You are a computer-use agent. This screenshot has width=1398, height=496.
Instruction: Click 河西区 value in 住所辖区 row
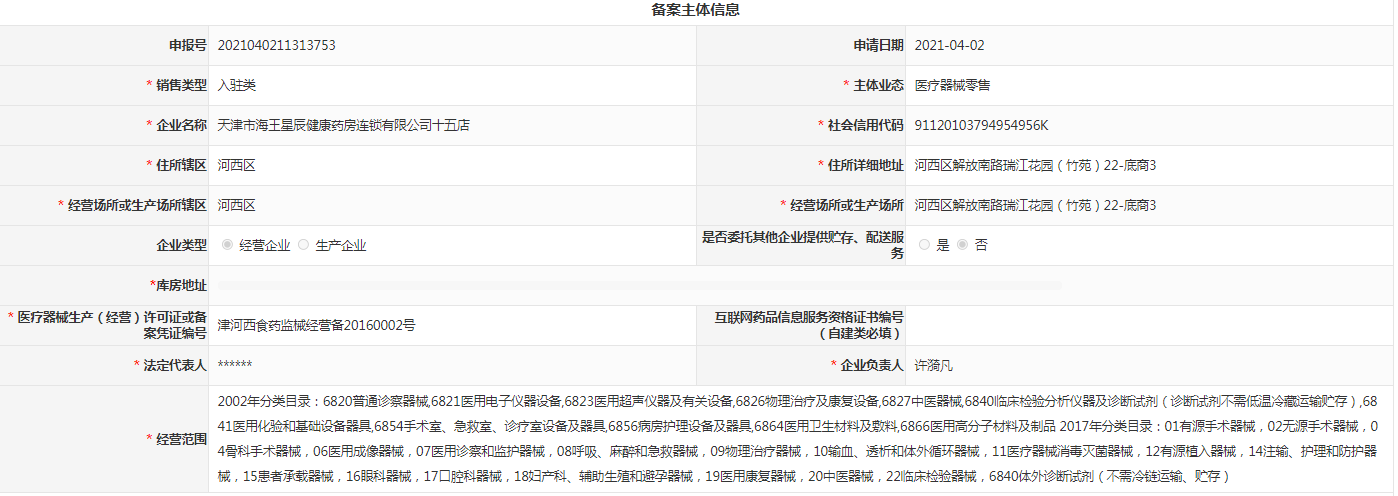point(237,166)
